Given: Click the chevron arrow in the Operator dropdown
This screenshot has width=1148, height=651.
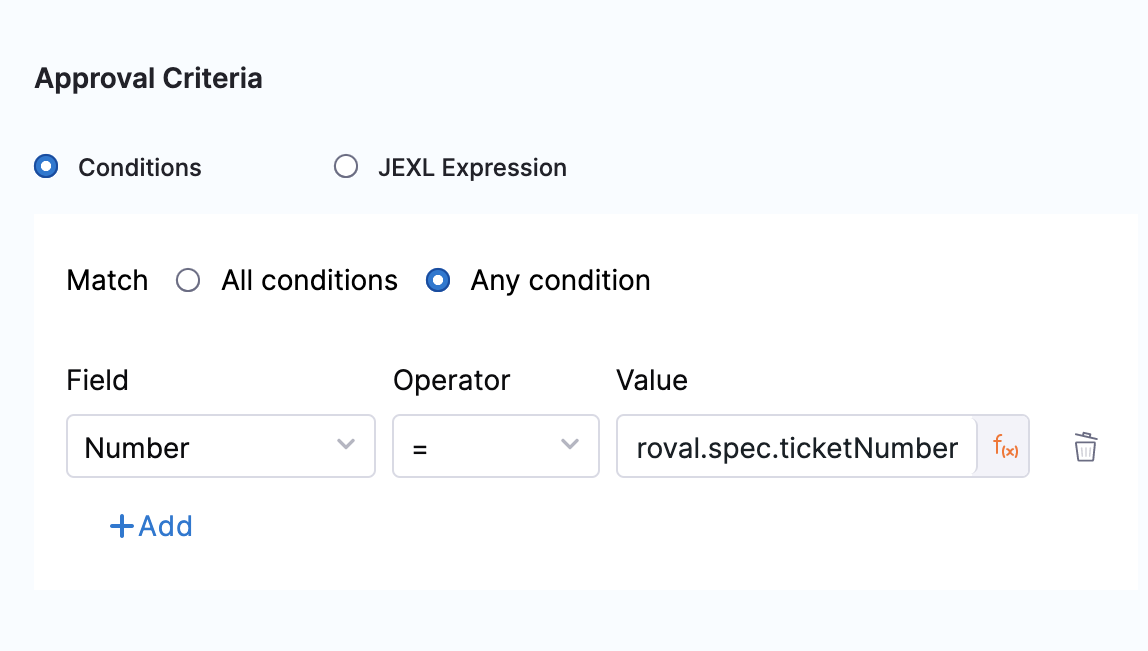Looking at the screenshot, I should pyautogui.click(x=570, y=445).
